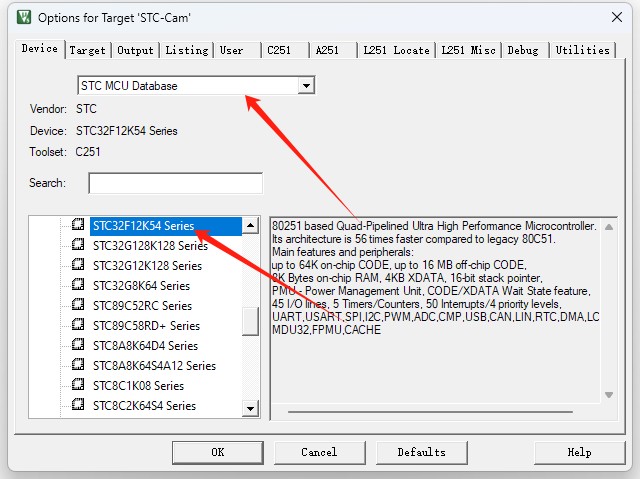The image size is (640, 479).
Task: Open the Debug tab
Action: pos(525,50)
